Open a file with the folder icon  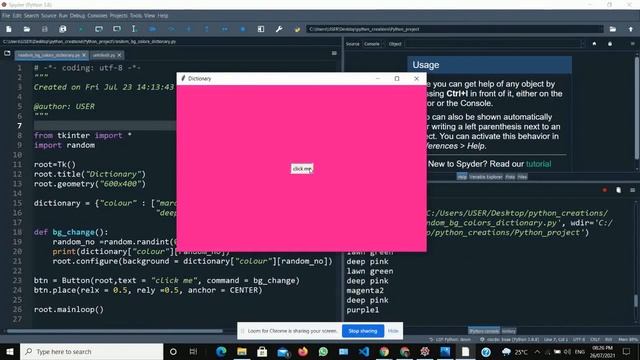tap(27, 29)
